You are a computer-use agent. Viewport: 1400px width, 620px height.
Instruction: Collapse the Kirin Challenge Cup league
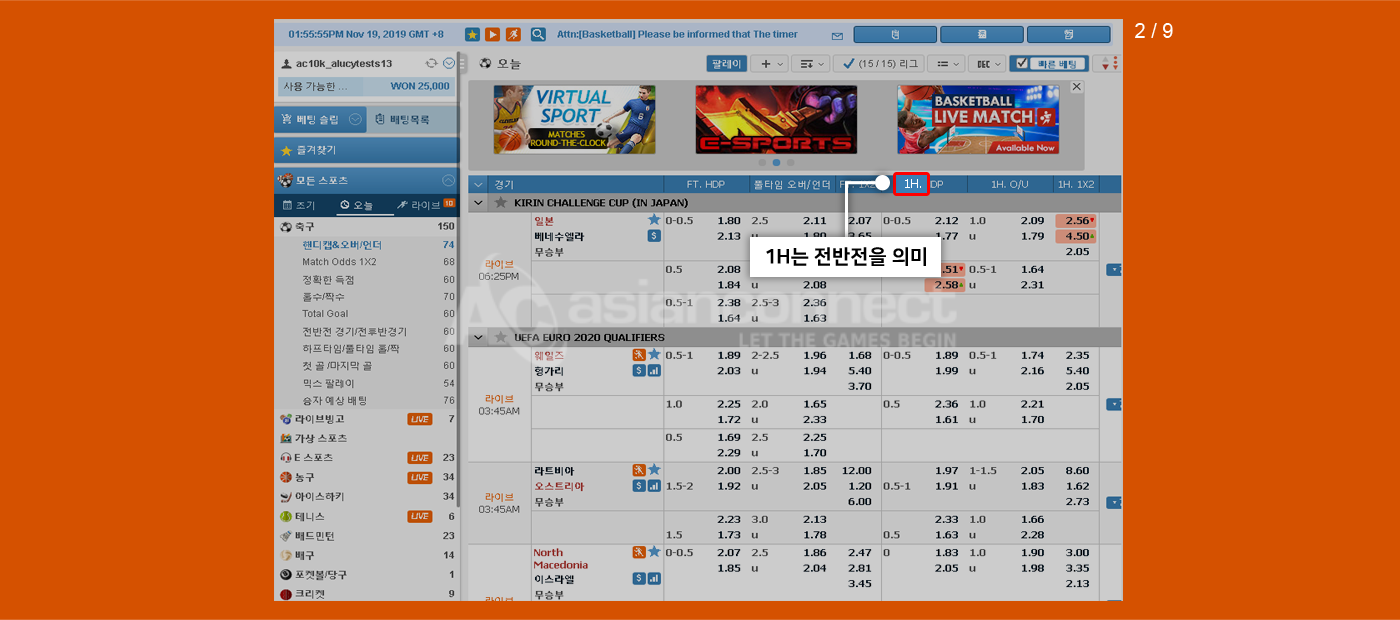coord(478,202)
